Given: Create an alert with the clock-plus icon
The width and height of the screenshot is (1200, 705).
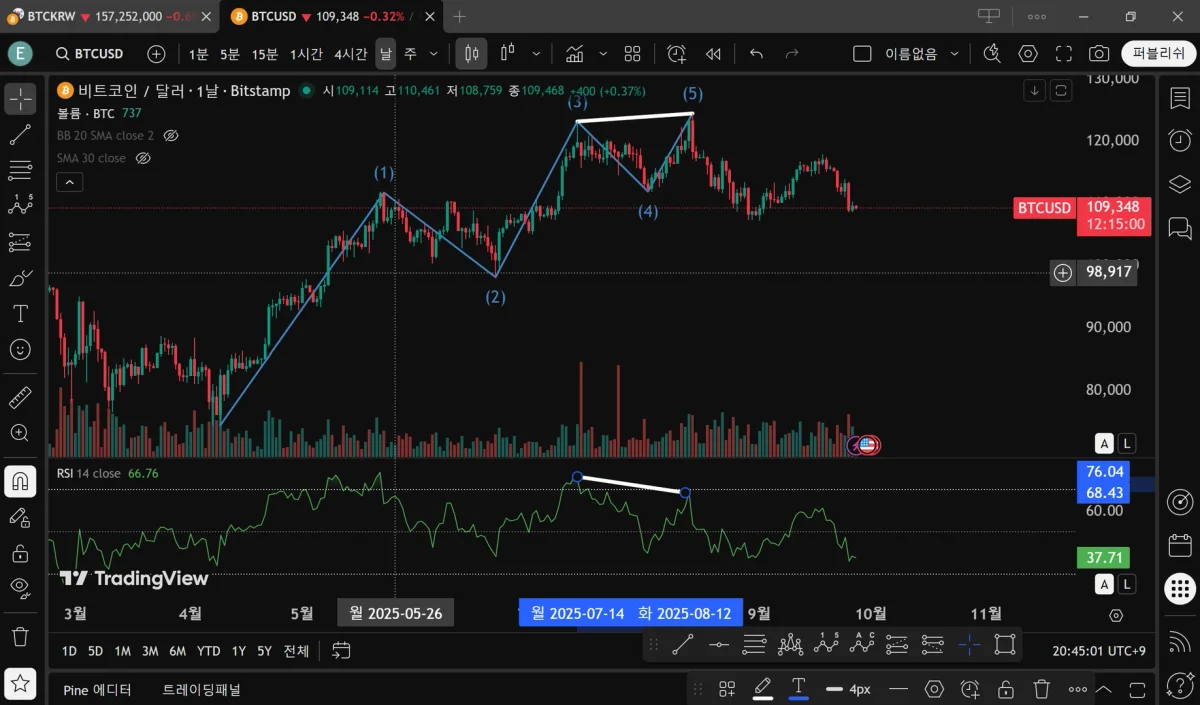Looking at the screenshot, I should point(675,53).
